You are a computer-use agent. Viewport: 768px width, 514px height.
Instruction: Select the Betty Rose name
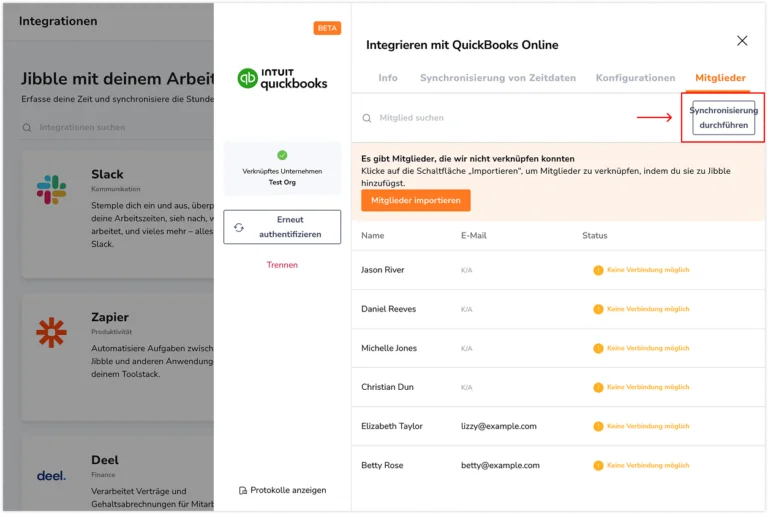(x=382, y=465)
